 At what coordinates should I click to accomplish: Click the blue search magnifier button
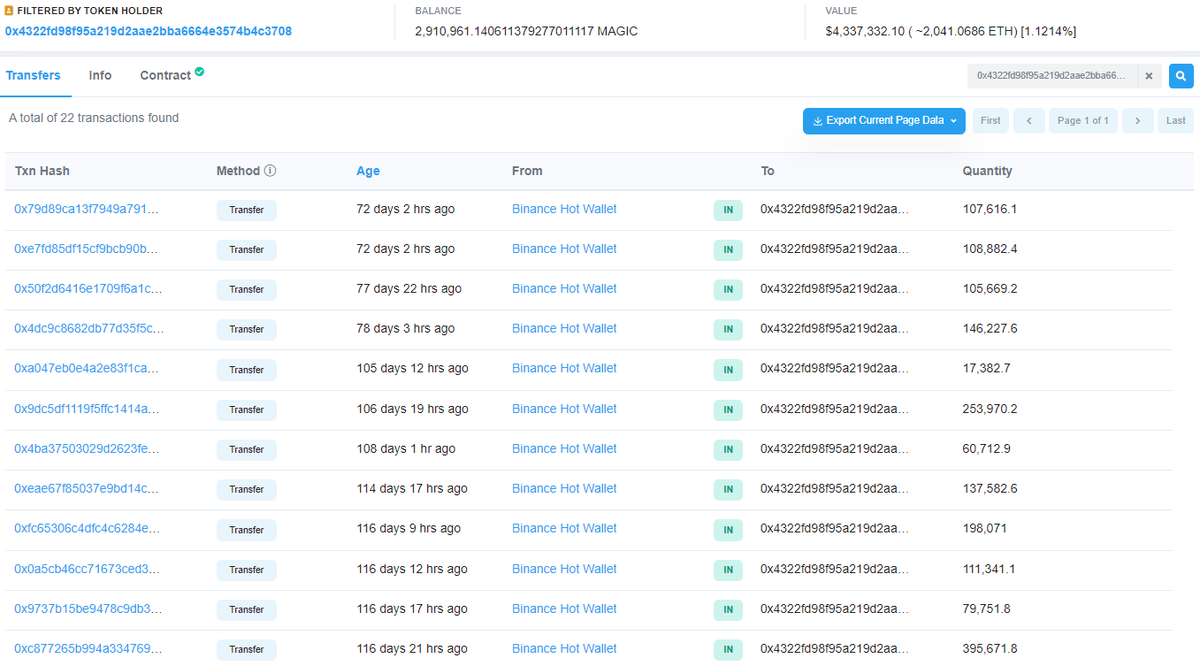pos(1181,76)
